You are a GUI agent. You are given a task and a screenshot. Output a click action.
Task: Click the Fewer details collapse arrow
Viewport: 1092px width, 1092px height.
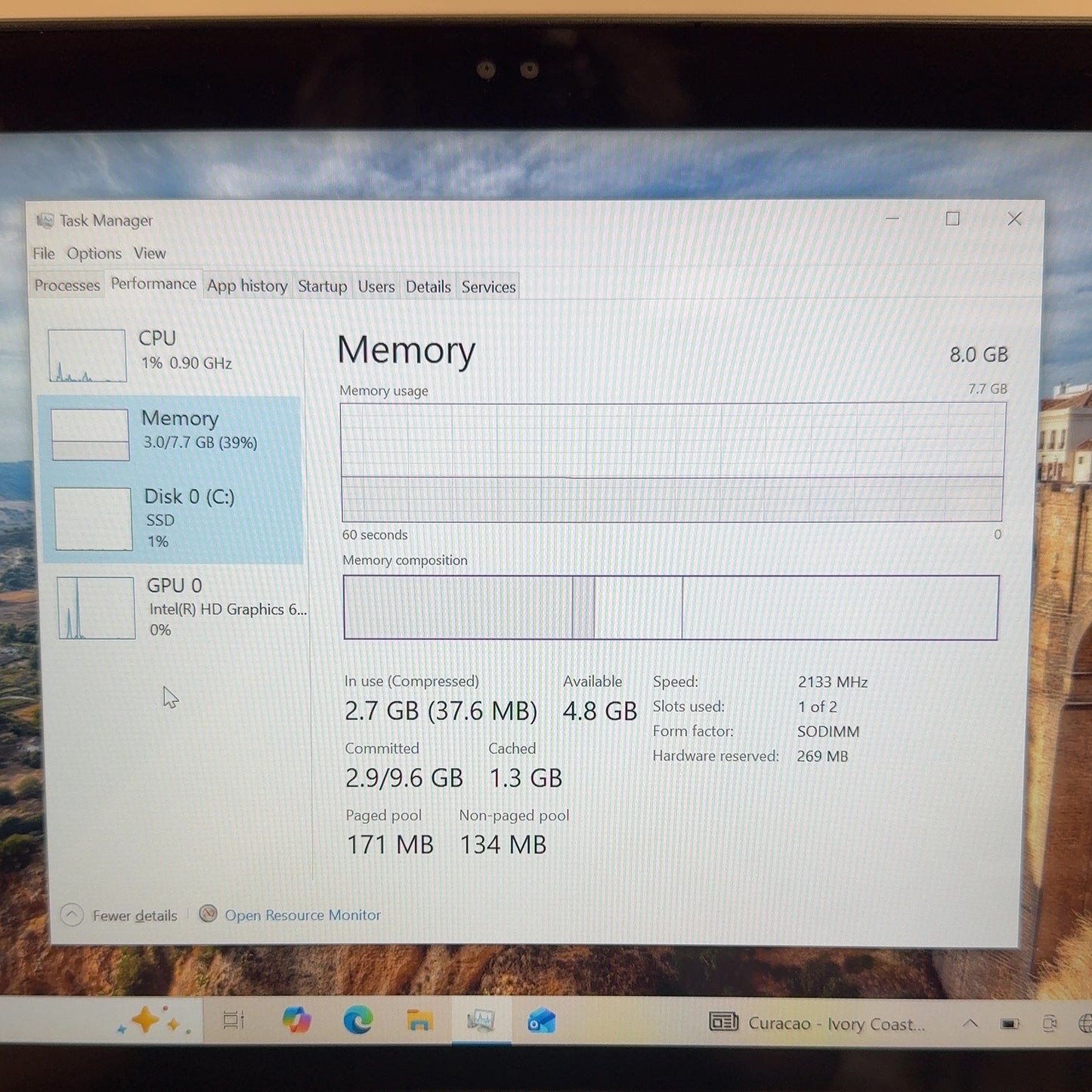(x=72, y=915)
